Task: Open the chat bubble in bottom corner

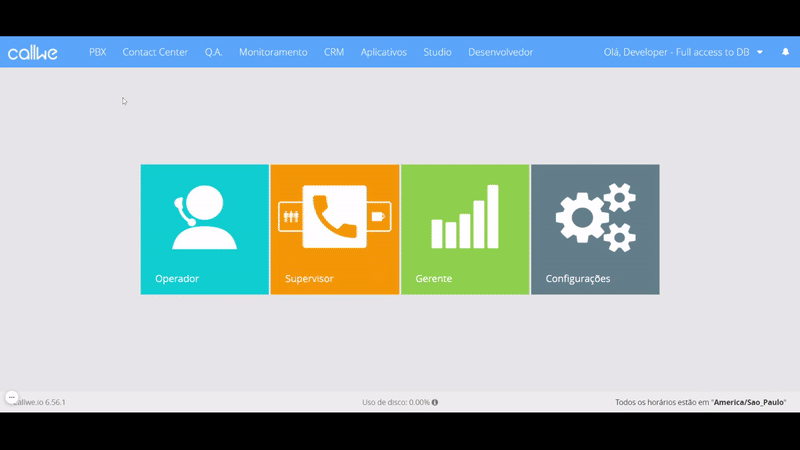Action: click(x=12, y=397)
